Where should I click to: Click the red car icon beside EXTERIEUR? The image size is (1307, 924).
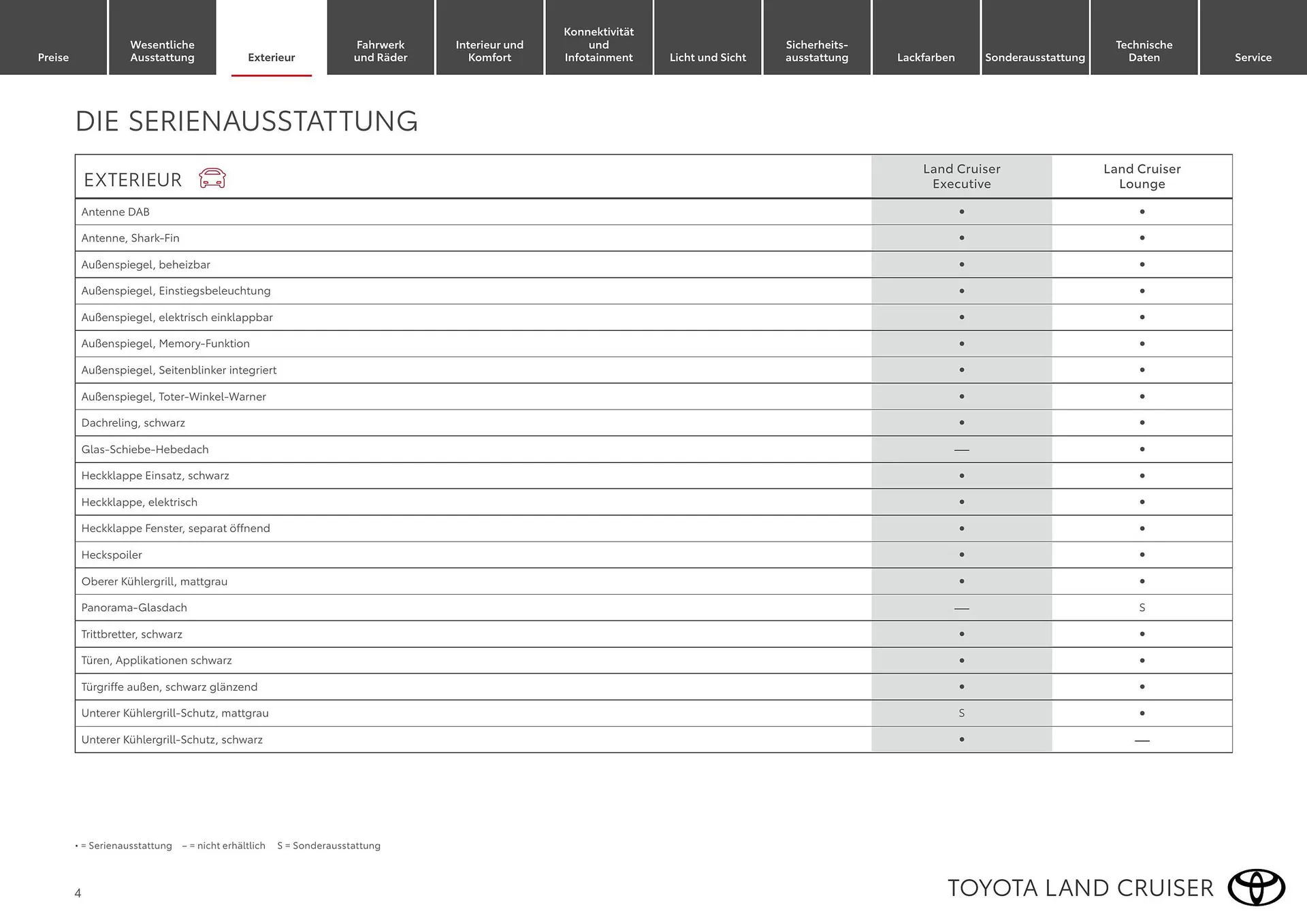210,178
